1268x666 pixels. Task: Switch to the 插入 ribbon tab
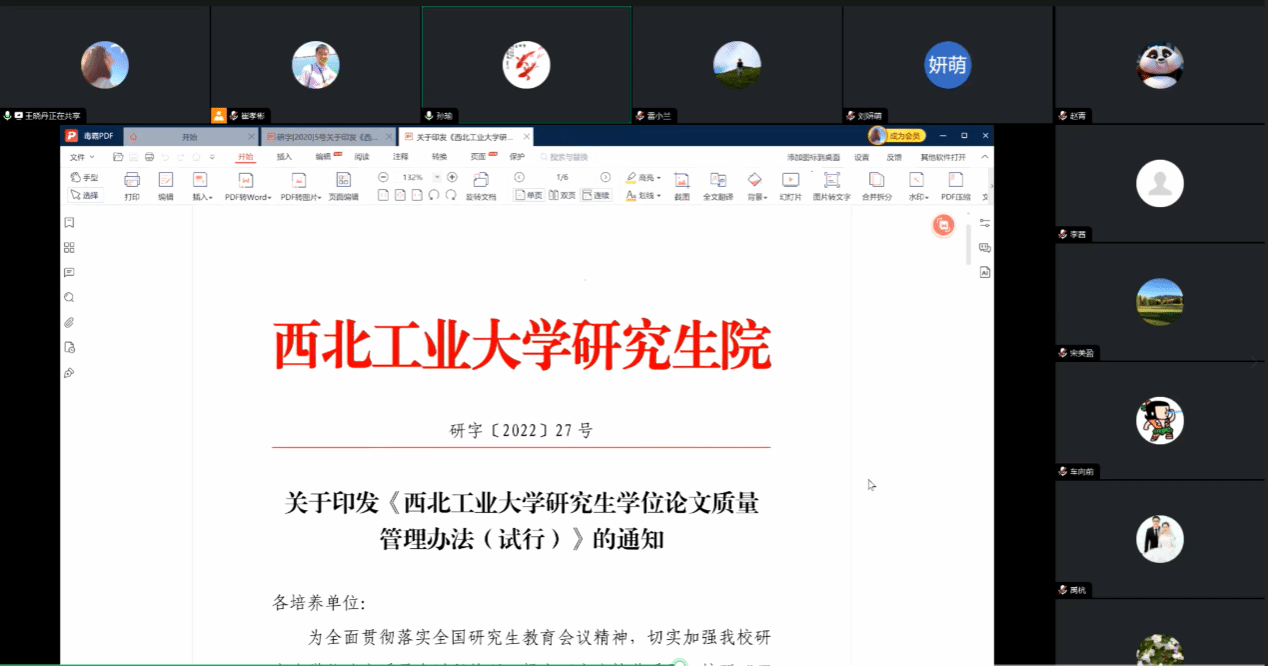284,157
